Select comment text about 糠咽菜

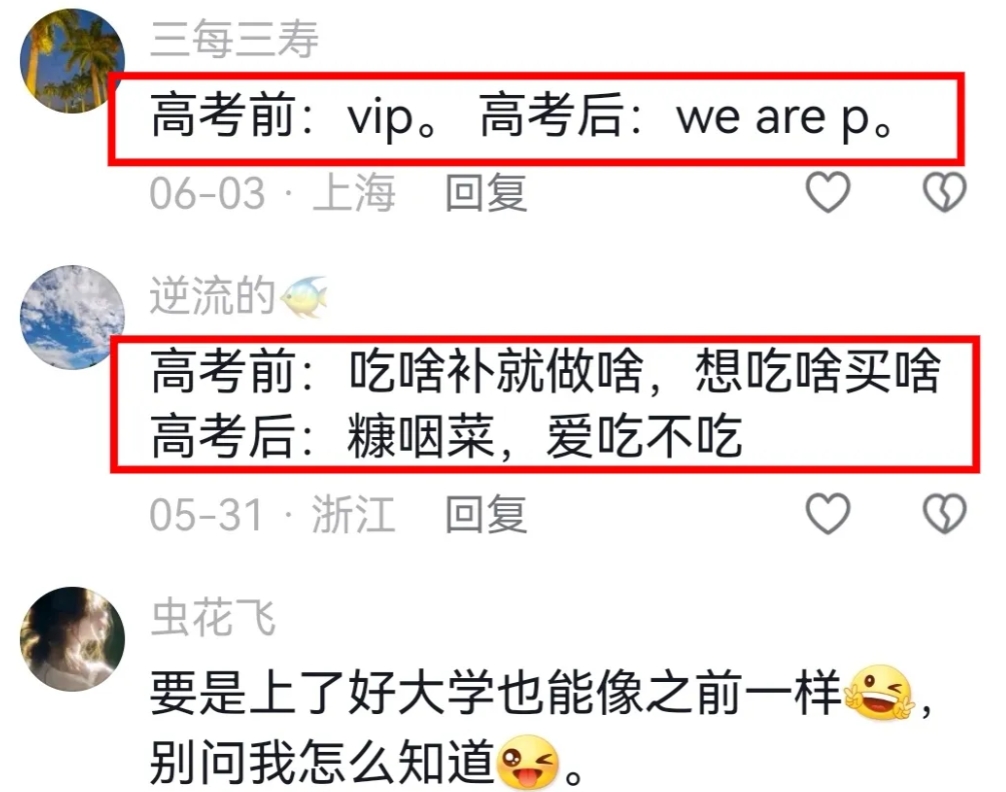[x=546, y=404]
